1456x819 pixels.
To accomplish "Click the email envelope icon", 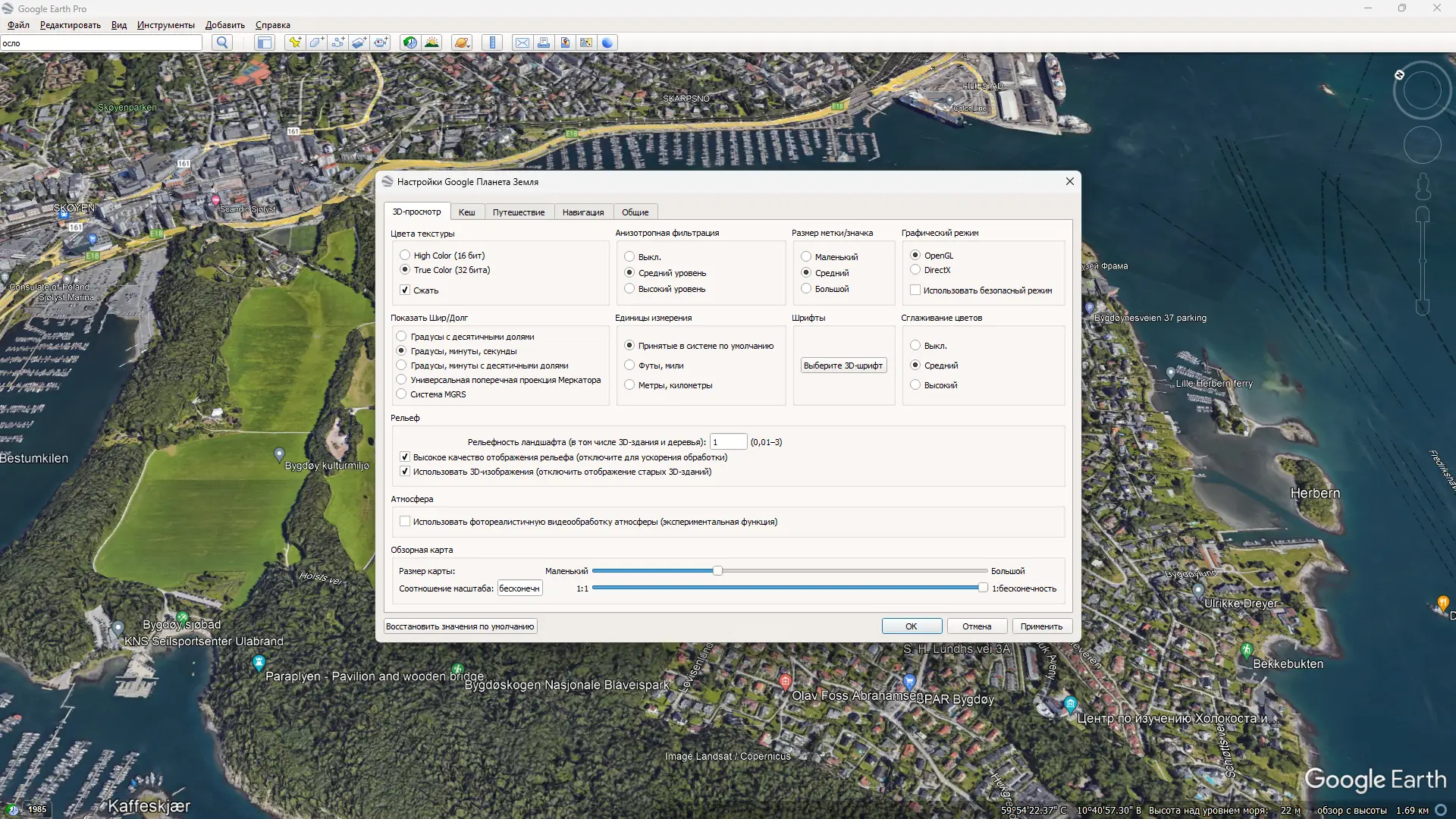I will pyautogui.click(x=522, y=42).
